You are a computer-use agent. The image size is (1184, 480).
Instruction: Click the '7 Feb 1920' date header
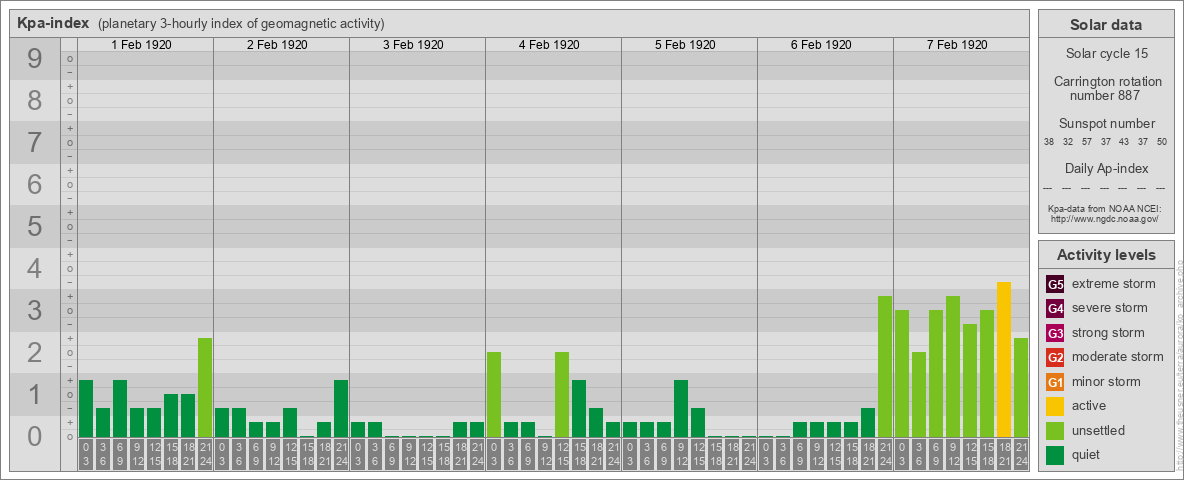pyautogui.click(x=957, y=45)
